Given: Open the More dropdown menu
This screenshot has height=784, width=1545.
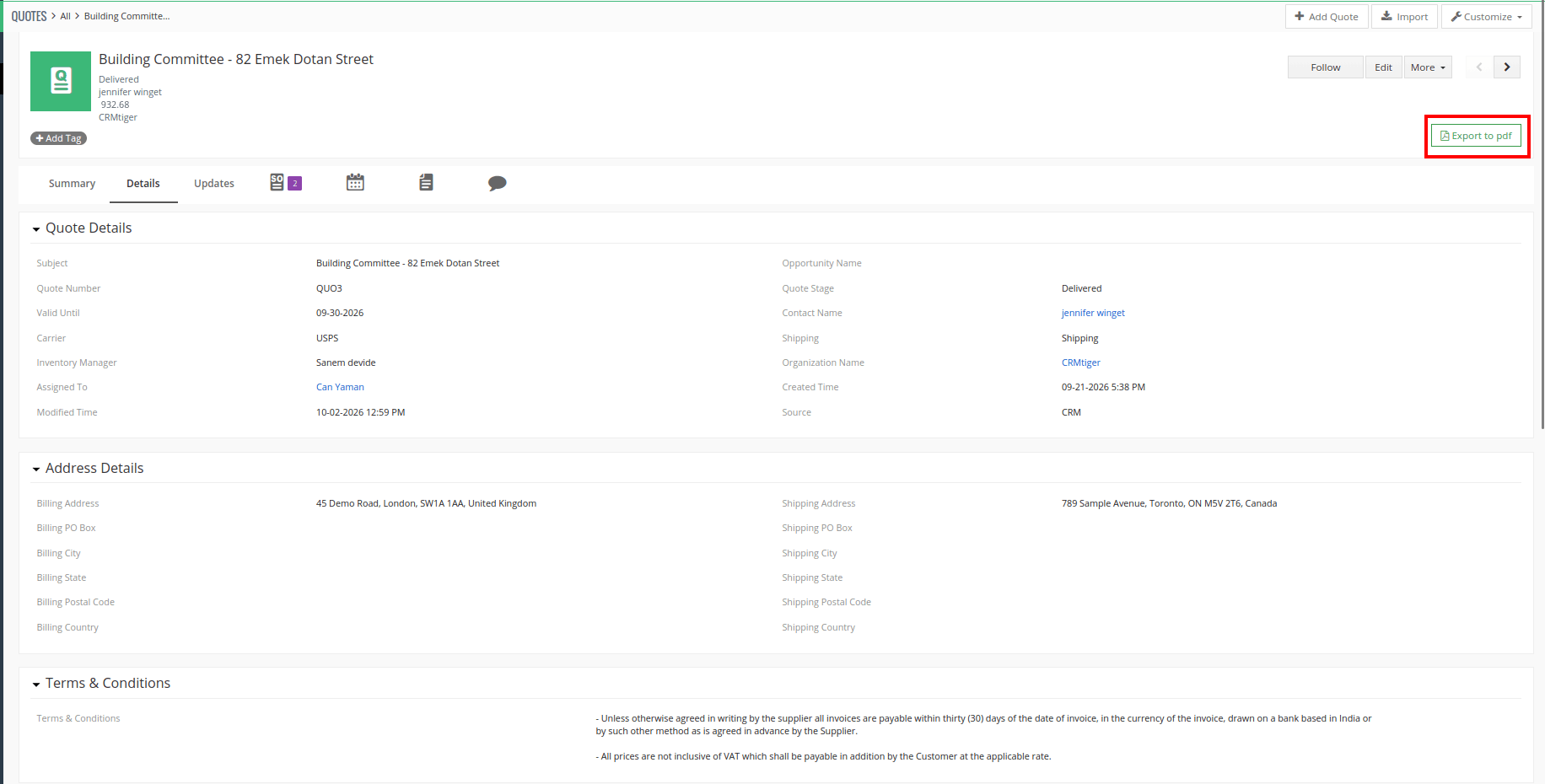Looking at the screenshot, I should 1428,67.
